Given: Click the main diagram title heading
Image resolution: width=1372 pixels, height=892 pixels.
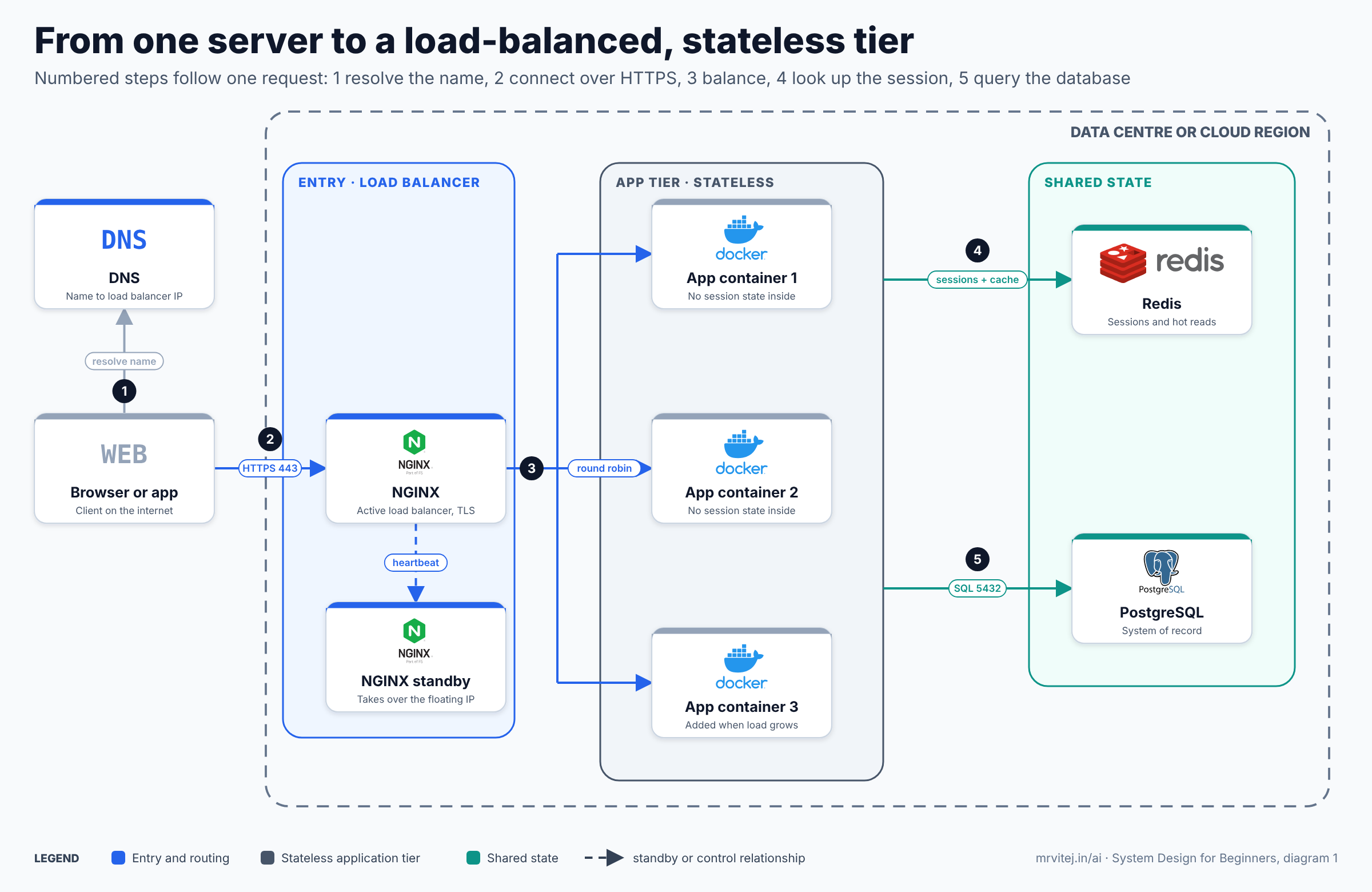Looking at the screenshot, I should pyautogui.click(x=474, y=41).
